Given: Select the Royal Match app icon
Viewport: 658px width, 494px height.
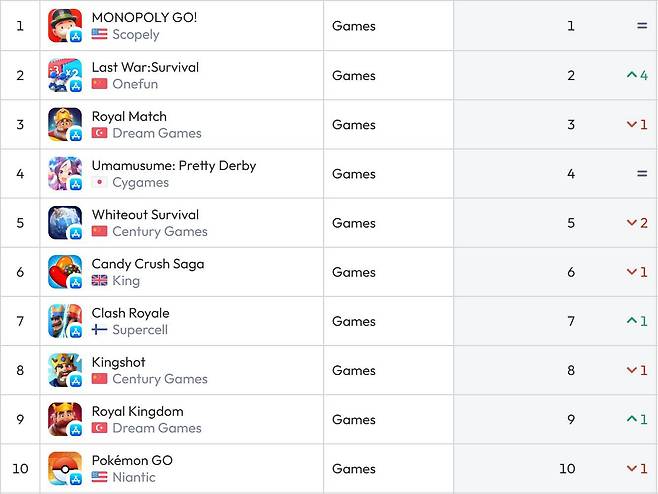Looking at the screenshot, I should coord(65,124).
